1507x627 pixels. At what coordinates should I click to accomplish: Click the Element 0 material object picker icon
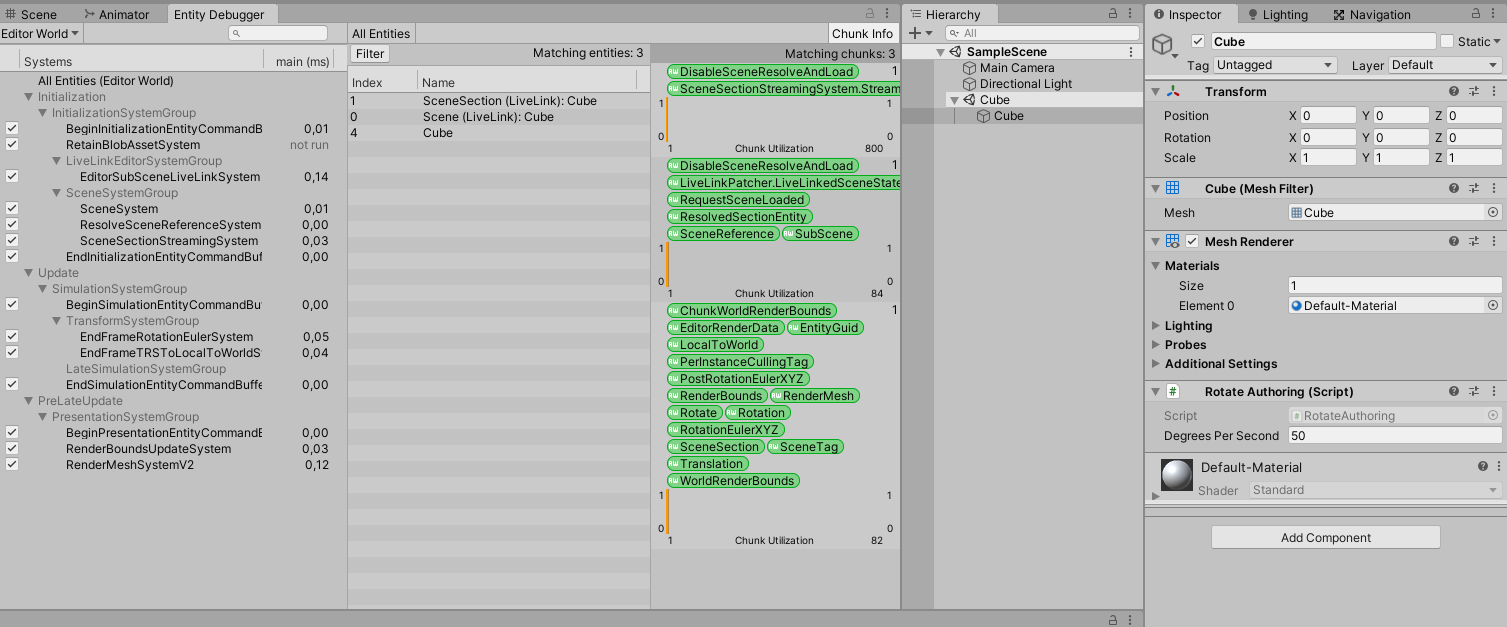pyautogui.click(x=1493, y=305)
